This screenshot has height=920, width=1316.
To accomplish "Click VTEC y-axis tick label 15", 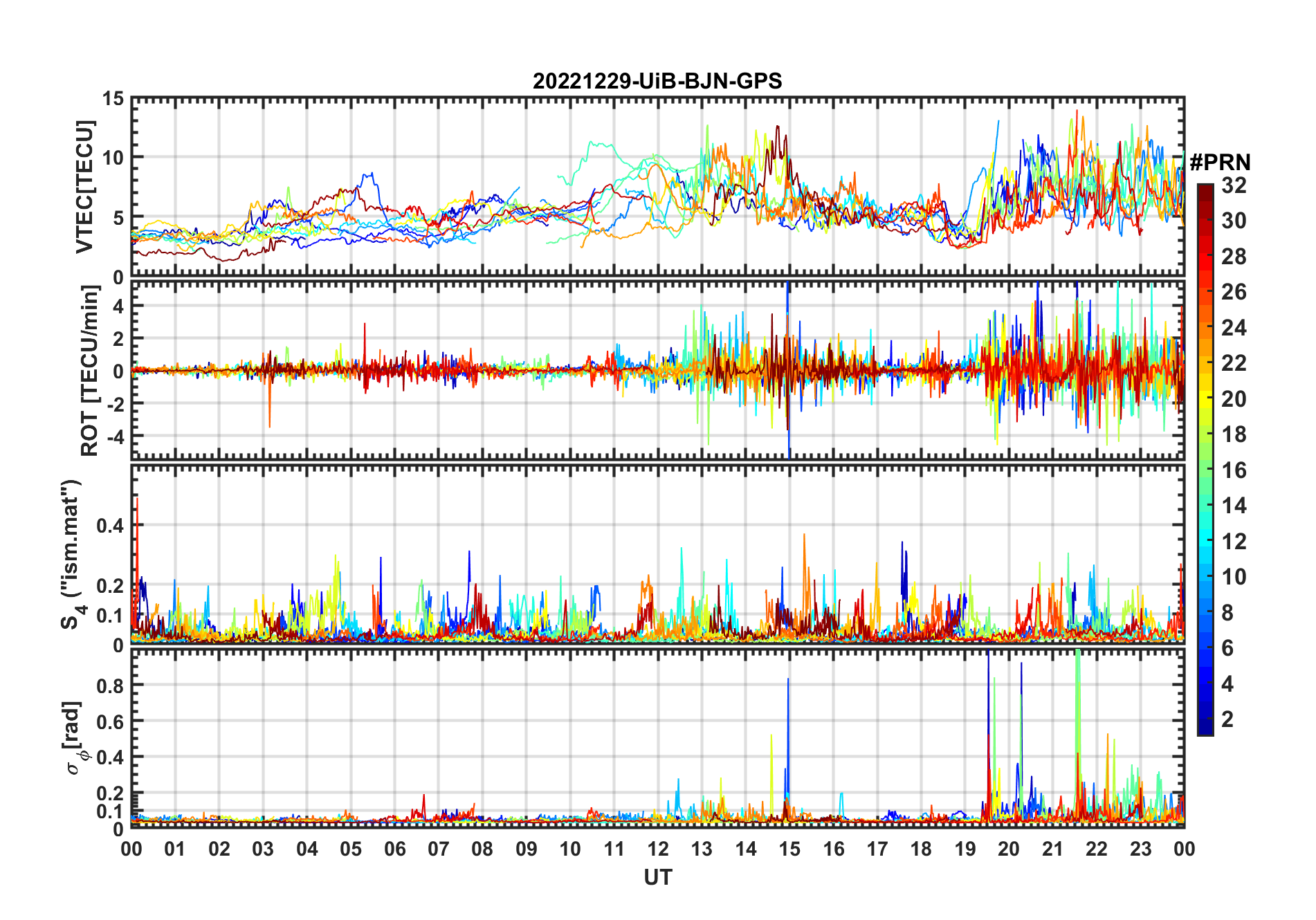I will coord(113,99).
